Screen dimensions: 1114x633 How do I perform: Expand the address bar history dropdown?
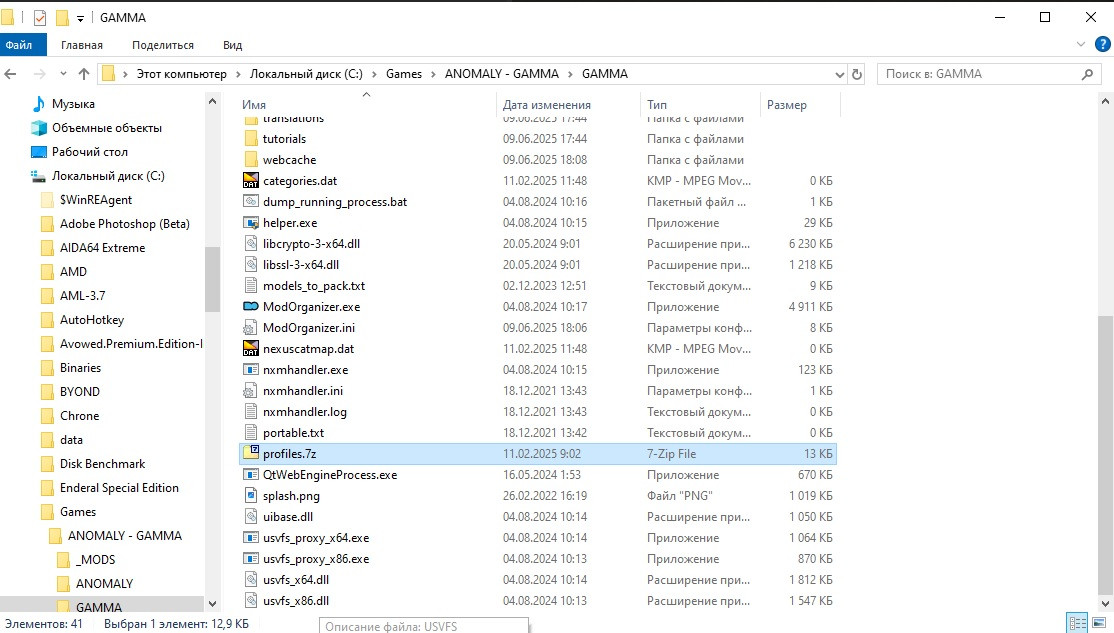tap(839, 74)
